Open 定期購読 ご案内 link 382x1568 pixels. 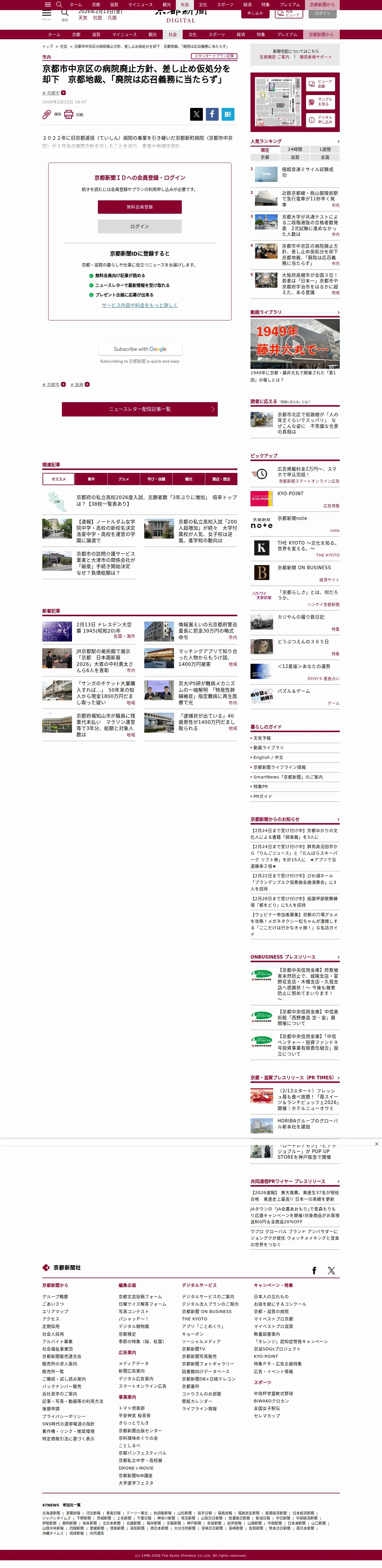[275, 57]
